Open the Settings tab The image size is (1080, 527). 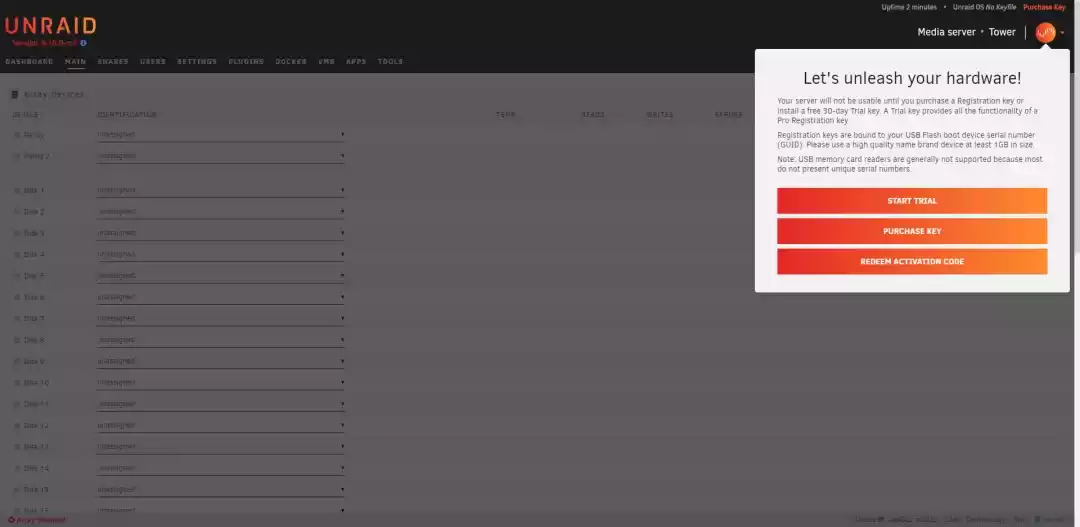[x=197, y=62]
